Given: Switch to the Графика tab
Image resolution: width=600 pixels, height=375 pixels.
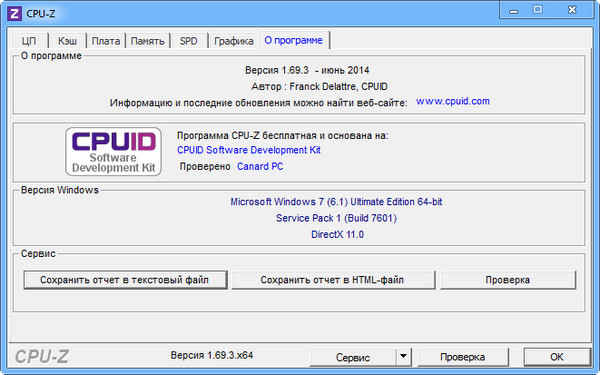Looking at the screenshot, I should tap(234, 41).
